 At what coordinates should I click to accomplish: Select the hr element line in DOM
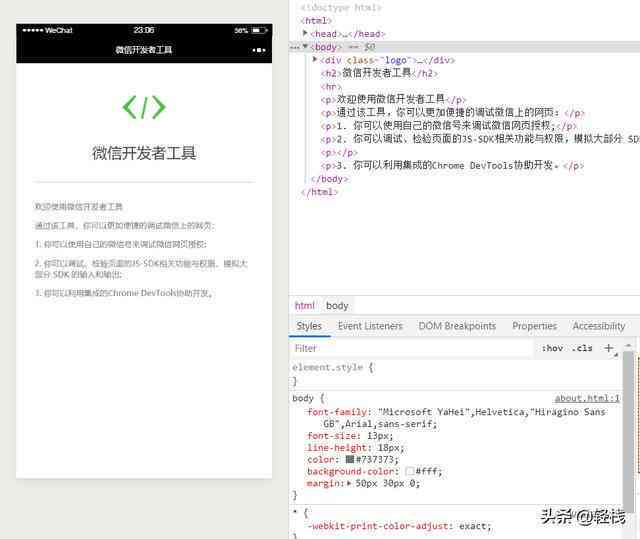(331, 87)
